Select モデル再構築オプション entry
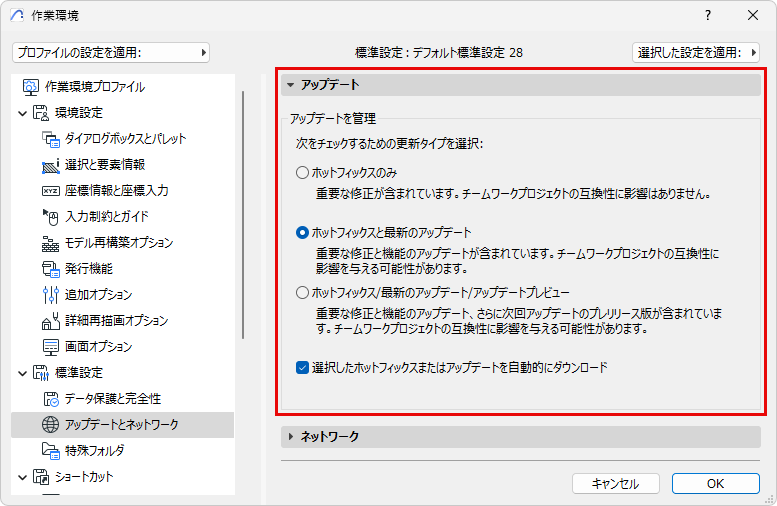 point(119,243)
